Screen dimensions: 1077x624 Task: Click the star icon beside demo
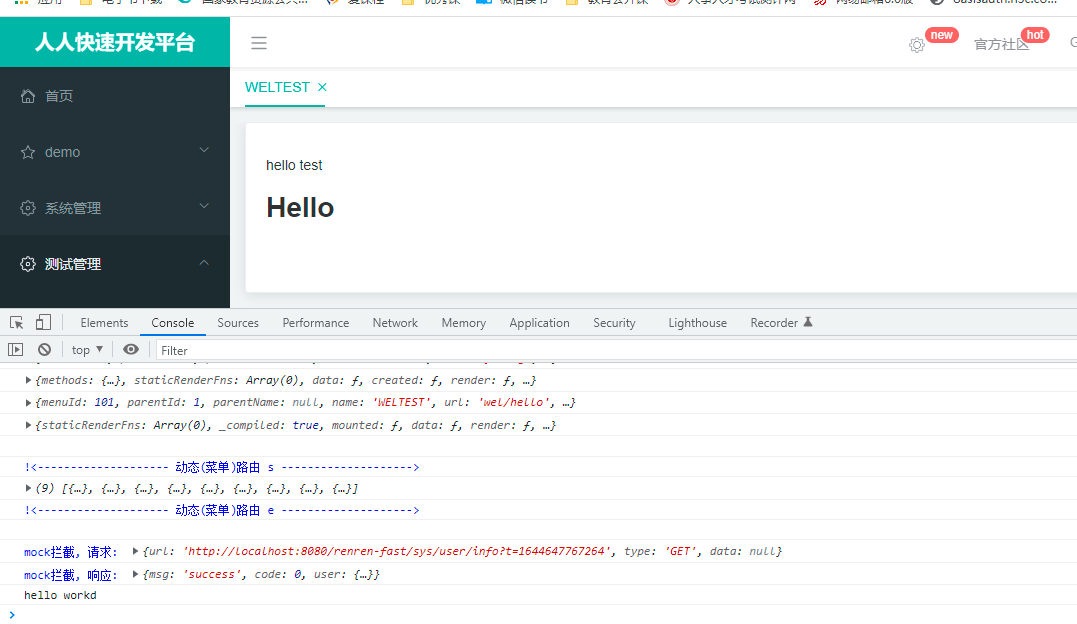(27, 153)
